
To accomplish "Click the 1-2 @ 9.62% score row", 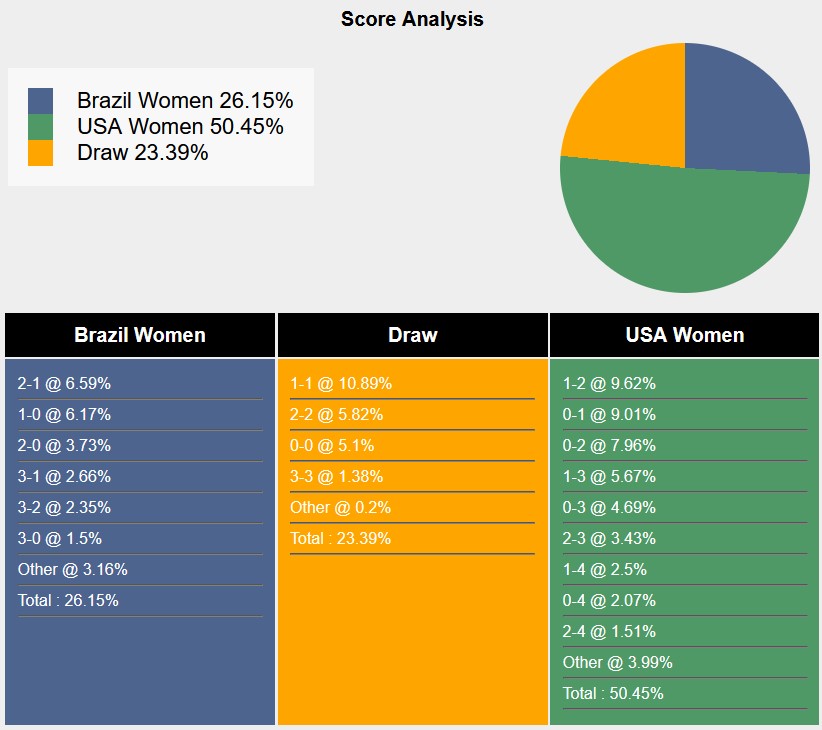I will (609, 384).
